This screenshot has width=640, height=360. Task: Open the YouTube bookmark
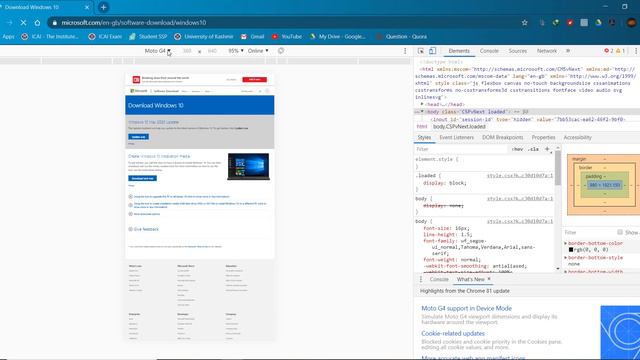pyautogui.click(x=287, y=37)
